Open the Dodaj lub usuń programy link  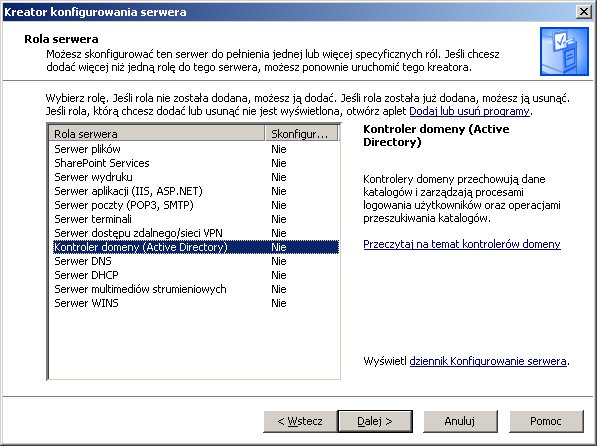tap(469, 111)
